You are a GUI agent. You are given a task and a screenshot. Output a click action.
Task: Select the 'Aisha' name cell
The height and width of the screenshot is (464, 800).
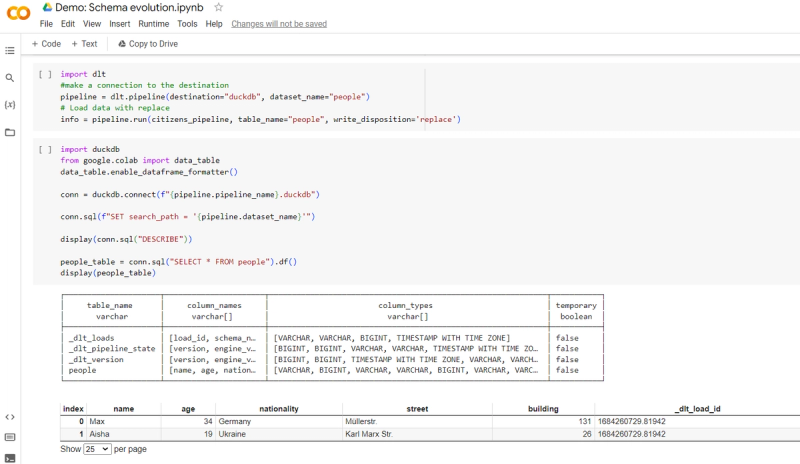click(124, 434)
